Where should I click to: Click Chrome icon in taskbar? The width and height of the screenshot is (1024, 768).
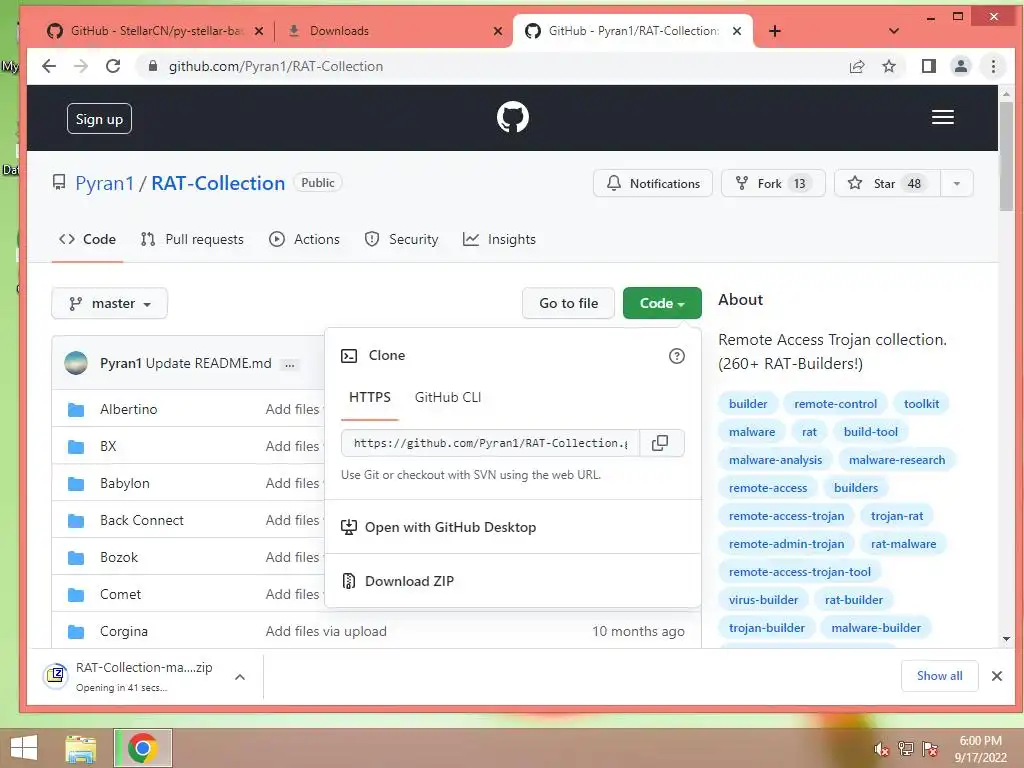(x=142, y=748)
